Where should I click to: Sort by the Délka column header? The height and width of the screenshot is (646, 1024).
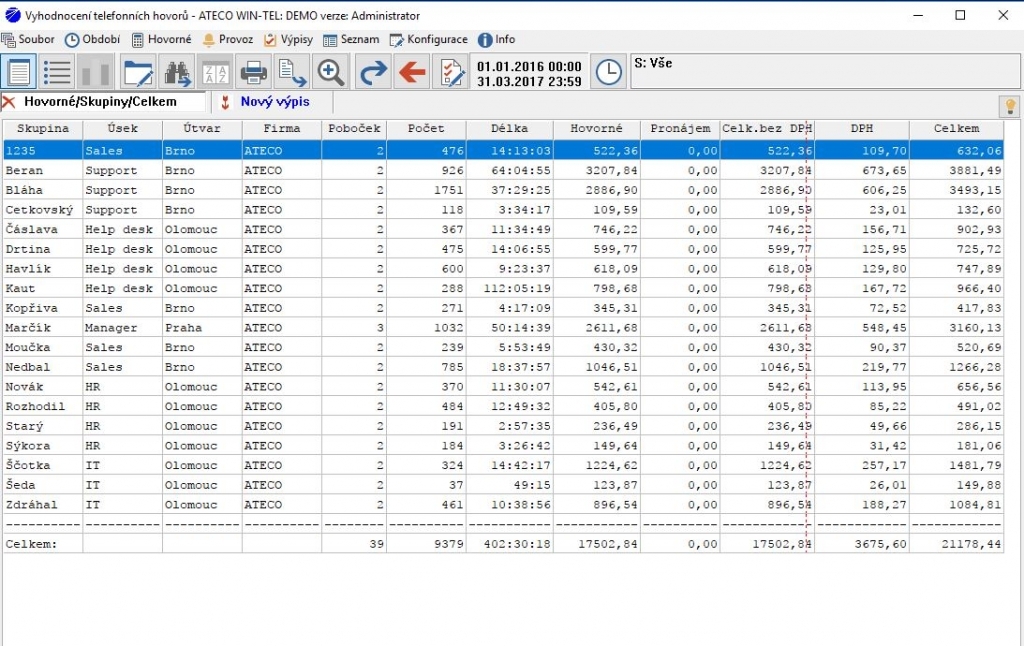pos(510,129)
